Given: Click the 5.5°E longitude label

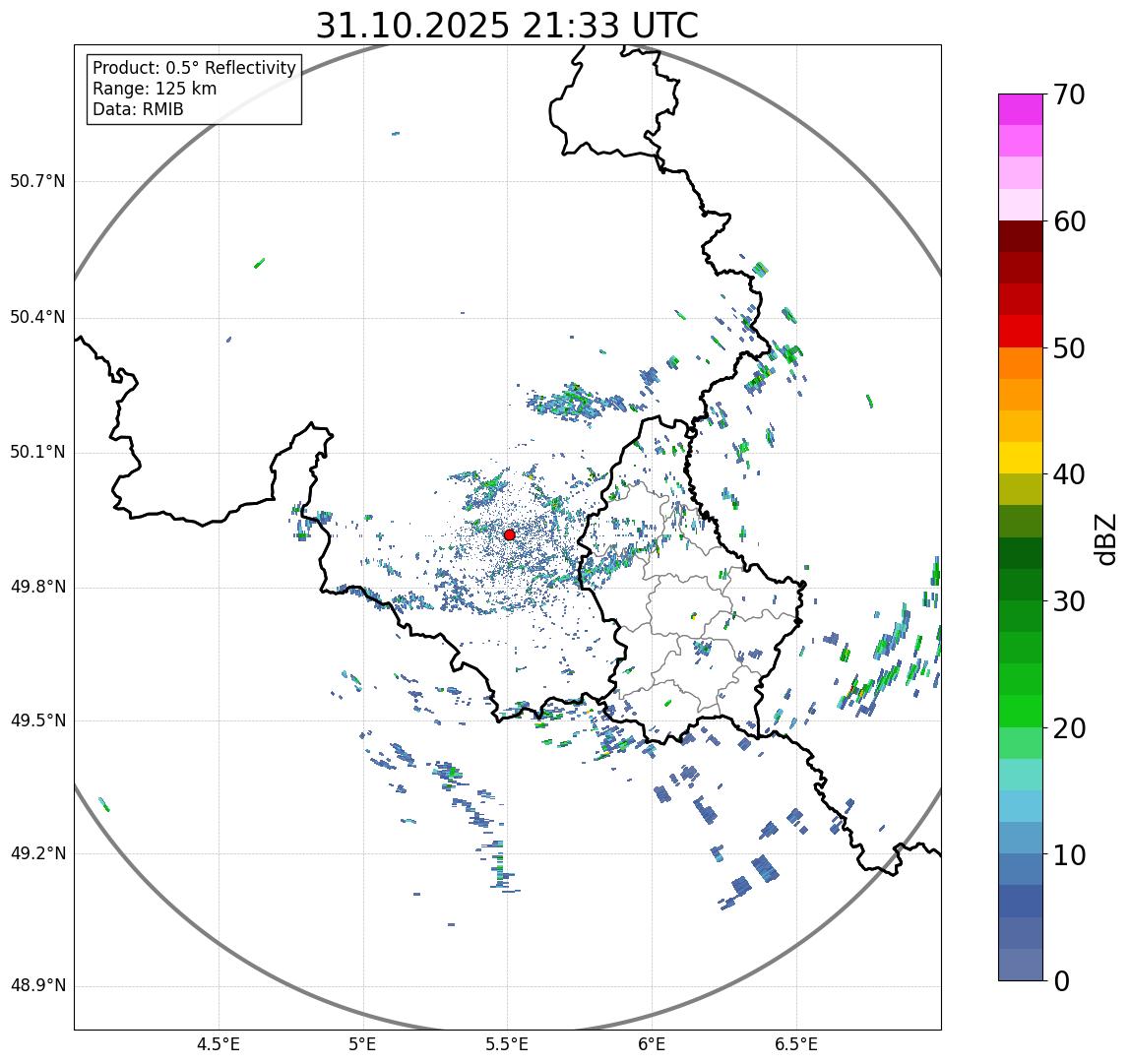Looking at the screenshot, I should (x=507, y=1044).
